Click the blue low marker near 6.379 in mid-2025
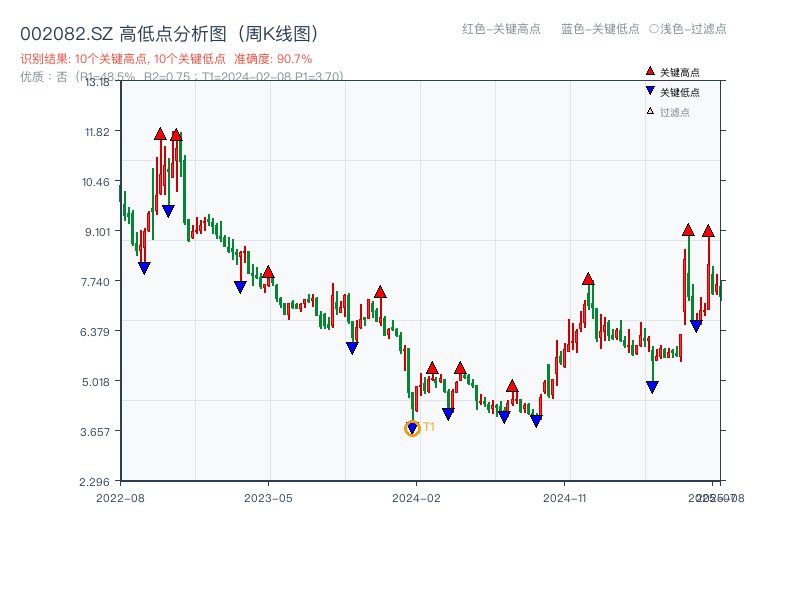Image resolution: width=800 pixels, height=600 pixels. click(x=696, y=326)
